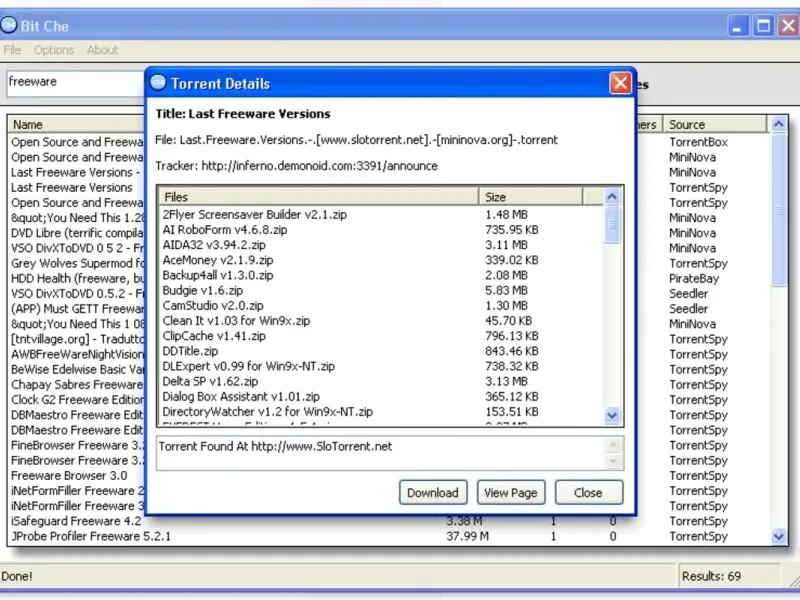The image size is (800, 600).
Task: Select 2Flyer Screensaver Builder v2.1.zip
Action: pos(255,215)
